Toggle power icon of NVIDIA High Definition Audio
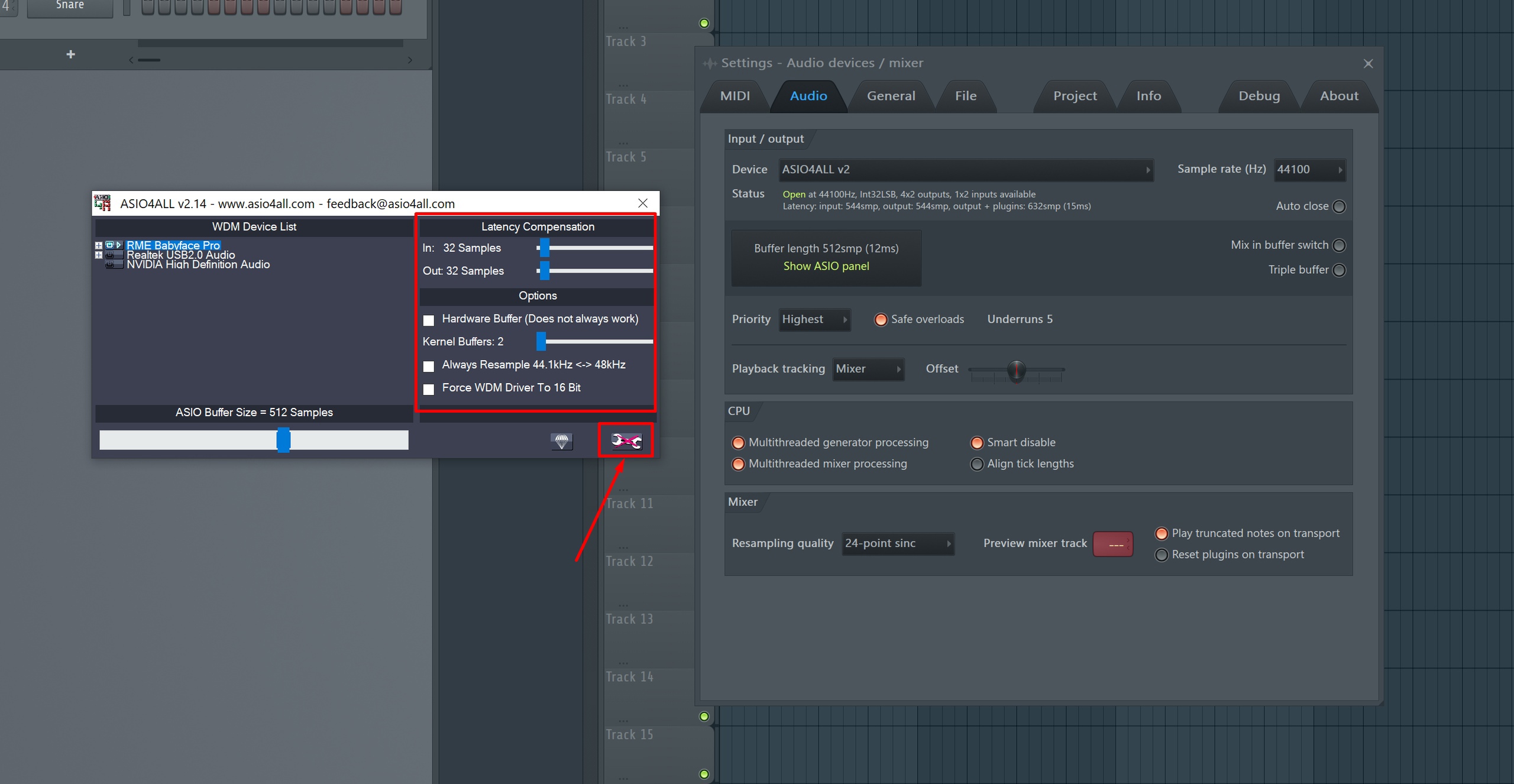The height and width of the screenshot is (784, 1514). [x=109, y=264]
